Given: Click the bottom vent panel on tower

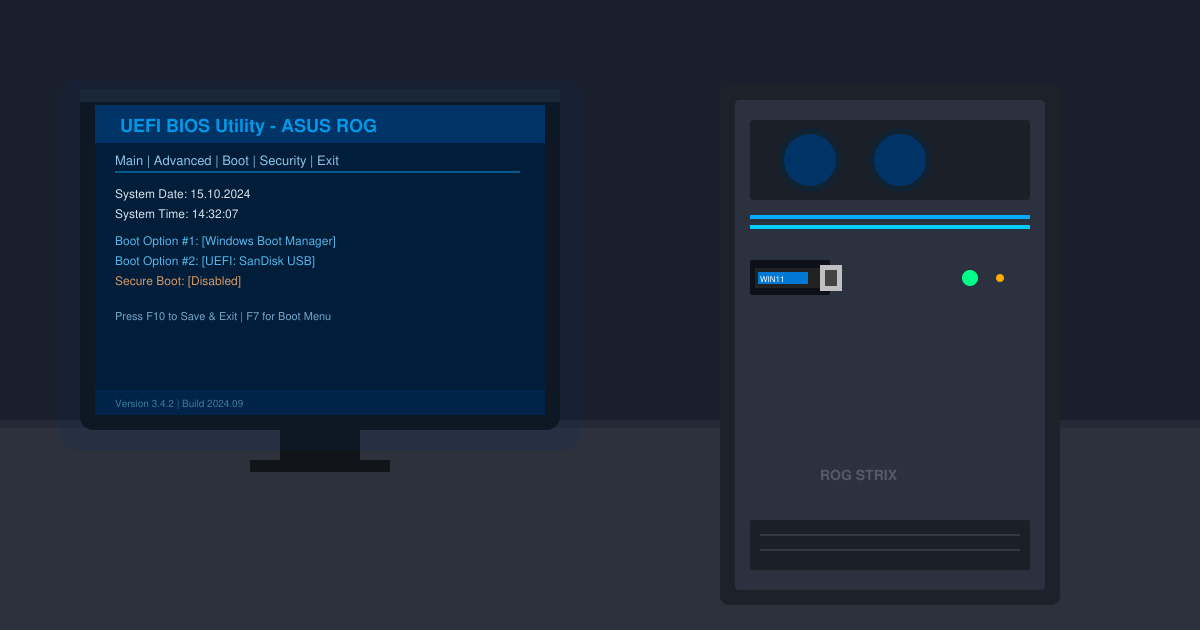Looking at the screenshot, I should pyautogui.click(x=890, y=545).
